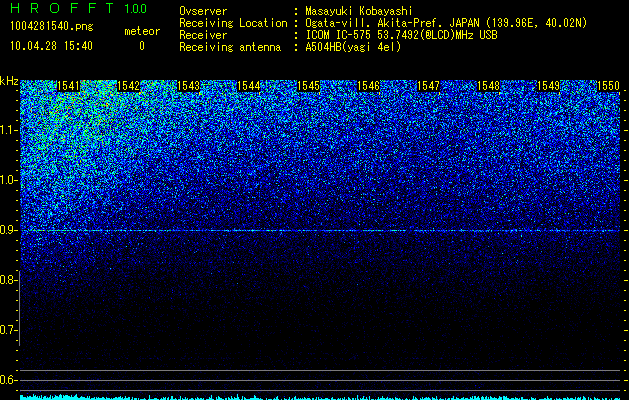Image resolution: width=629 pixels, height=400 pixels.
Task: Click the 0.7 frequency axis label
Action: (8, 330)
